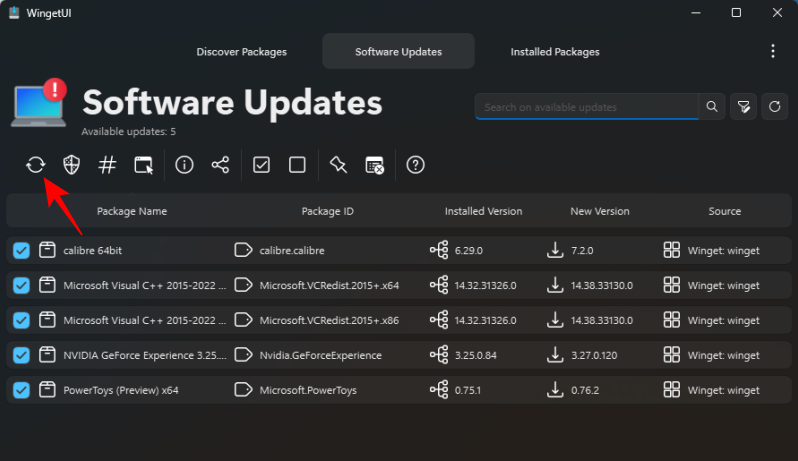Click the manage ignored updates icon
798x461 pixels.
[x=374, y=165]
